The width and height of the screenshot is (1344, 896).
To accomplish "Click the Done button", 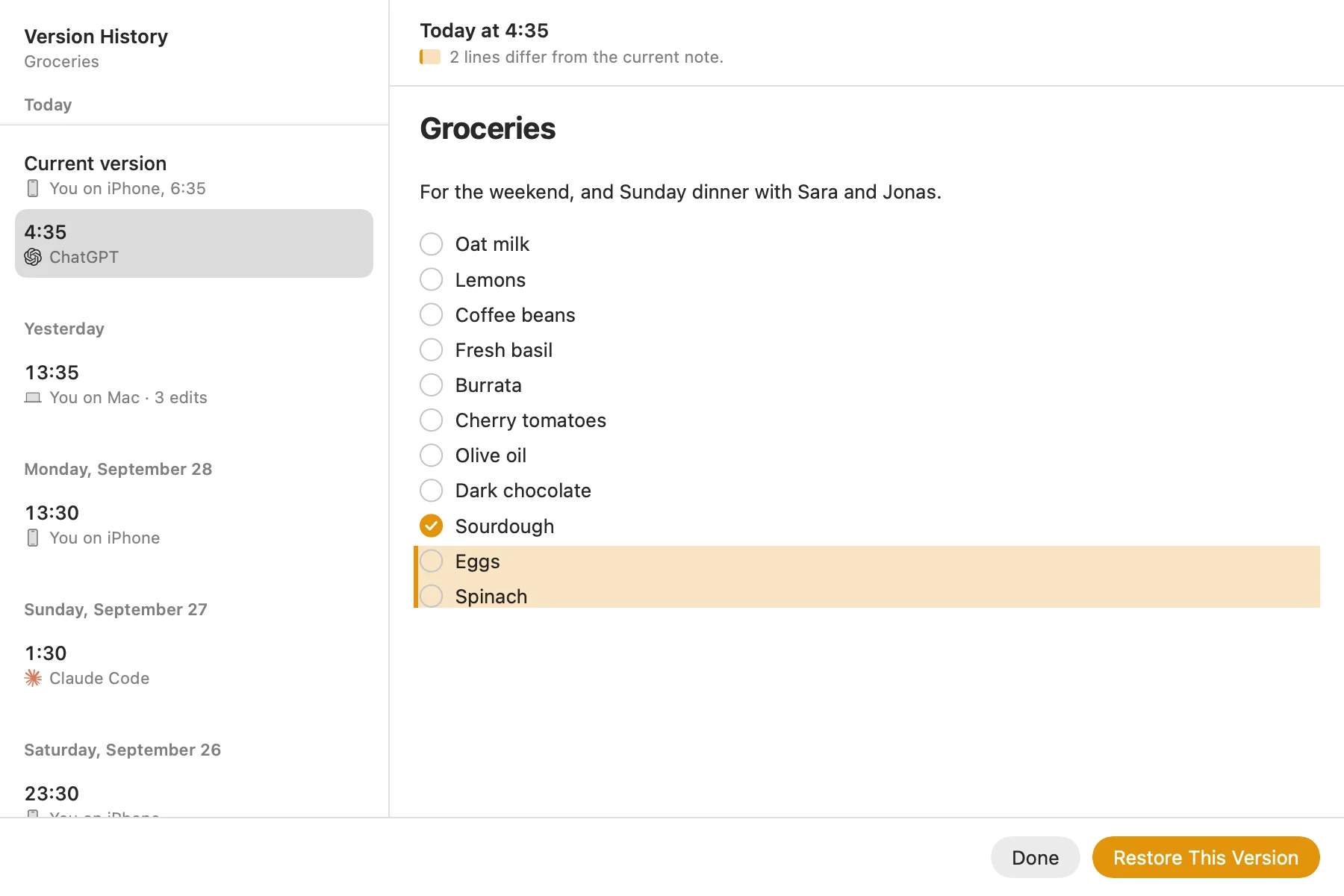I will coord(1035,857).
